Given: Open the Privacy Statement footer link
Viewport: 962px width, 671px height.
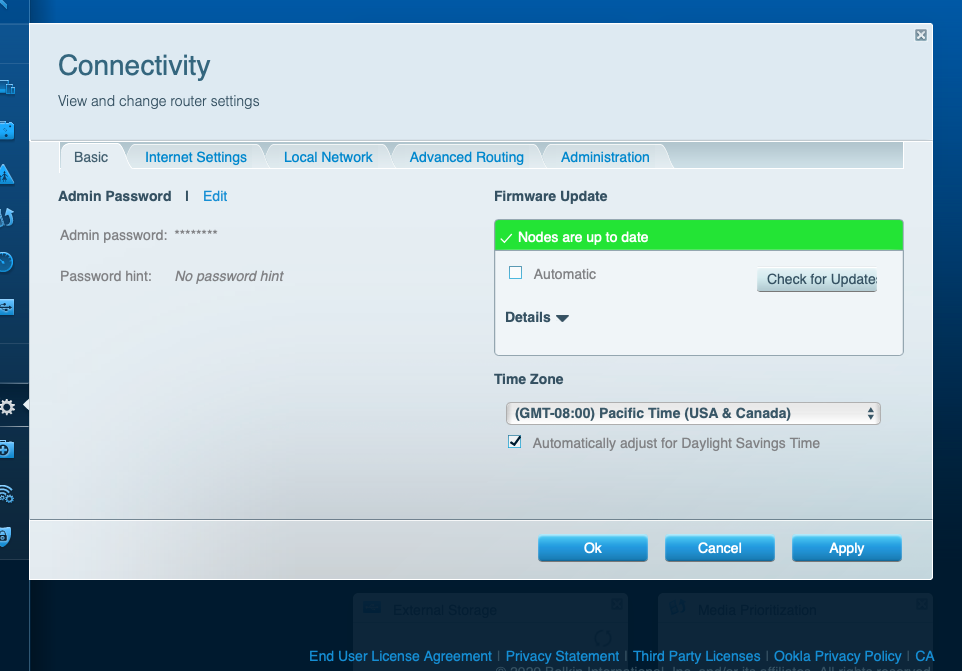Looking at the screenshot, I should [562, 656].
